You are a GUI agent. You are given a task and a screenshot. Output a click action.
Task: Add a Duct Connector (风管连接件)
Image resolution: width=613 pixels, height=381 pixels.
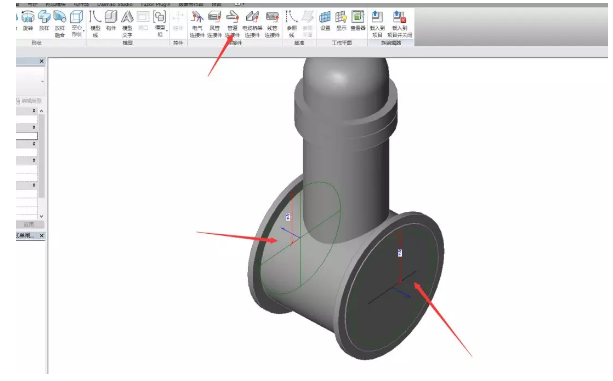[x=215, y=24]
